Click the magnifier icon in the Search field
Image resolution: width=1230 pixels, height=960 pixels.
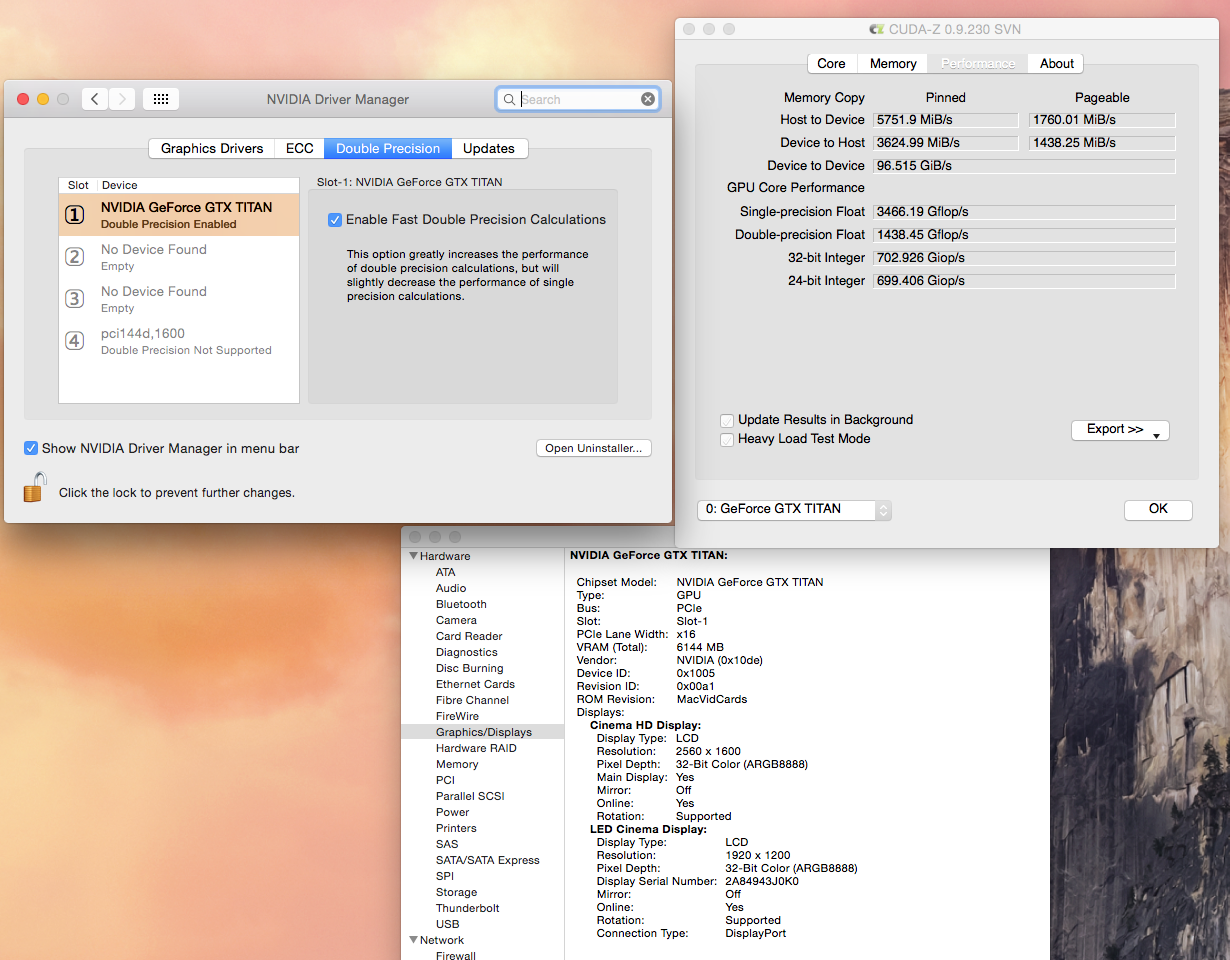click(509, 100)
